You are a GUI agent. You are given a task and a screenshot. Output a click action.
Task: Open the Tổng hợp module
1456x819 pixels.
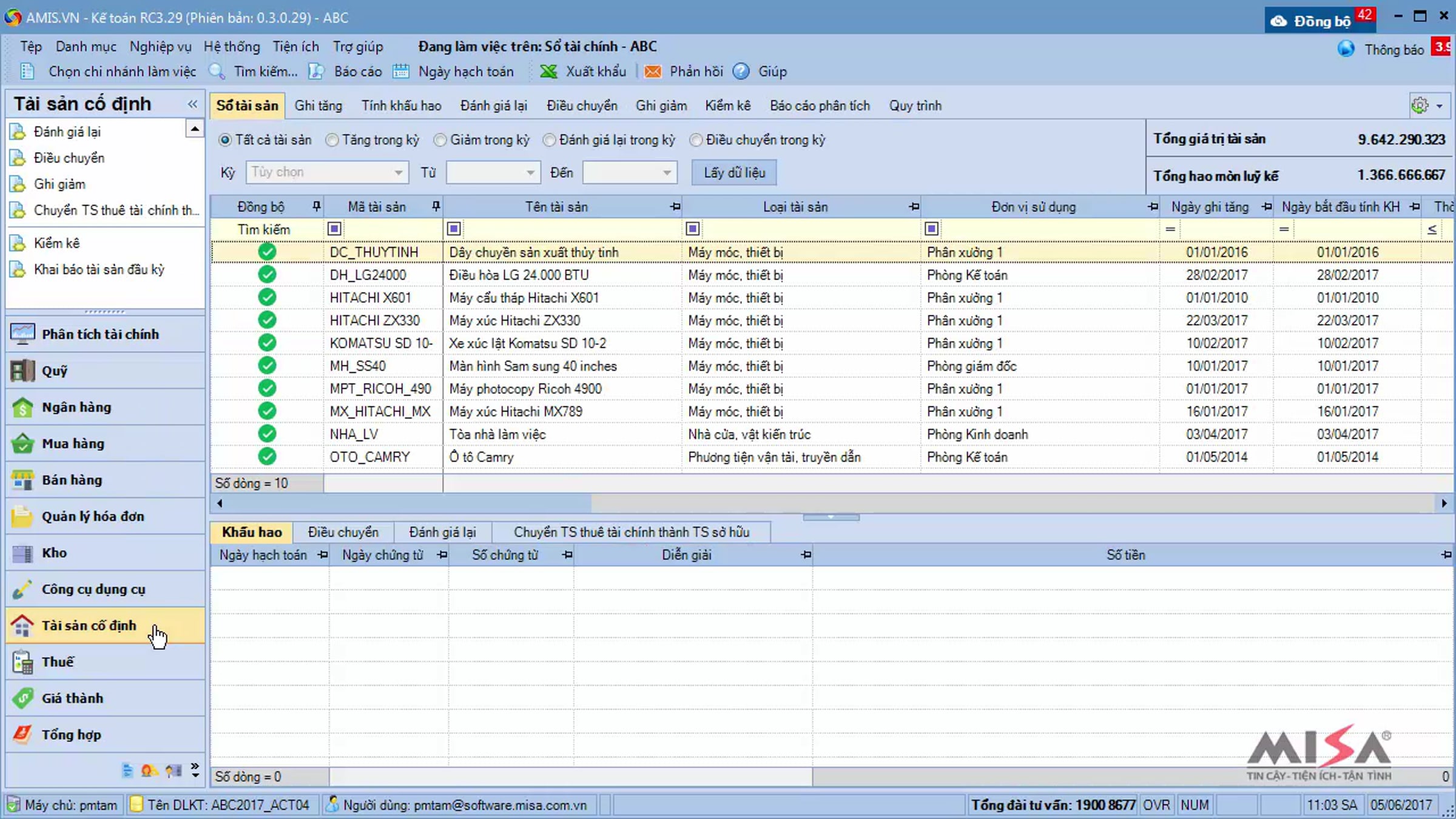(106, 735)
